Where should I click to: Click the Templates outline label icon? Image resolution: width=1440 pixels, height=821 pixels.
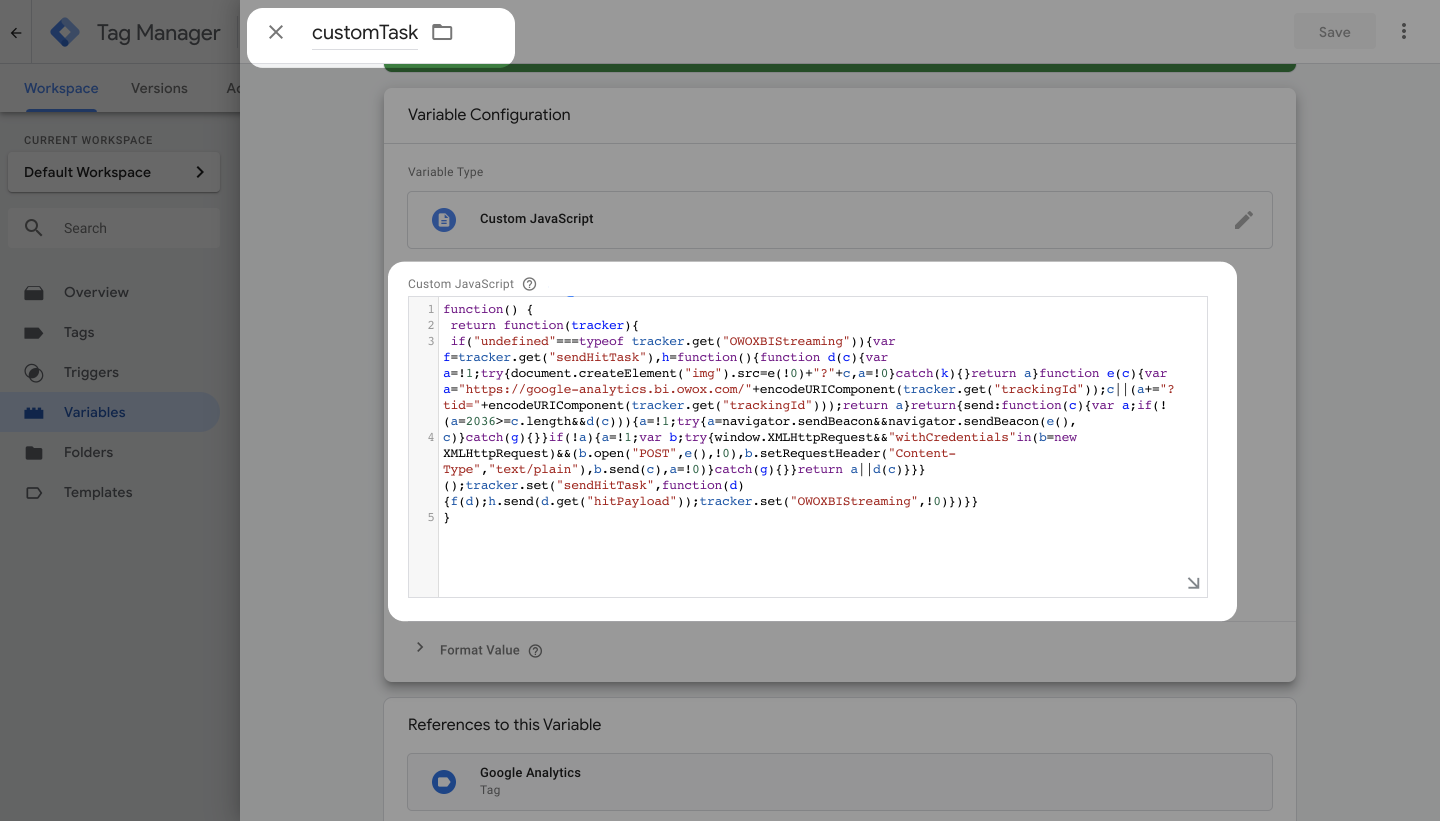click(34, 492)
